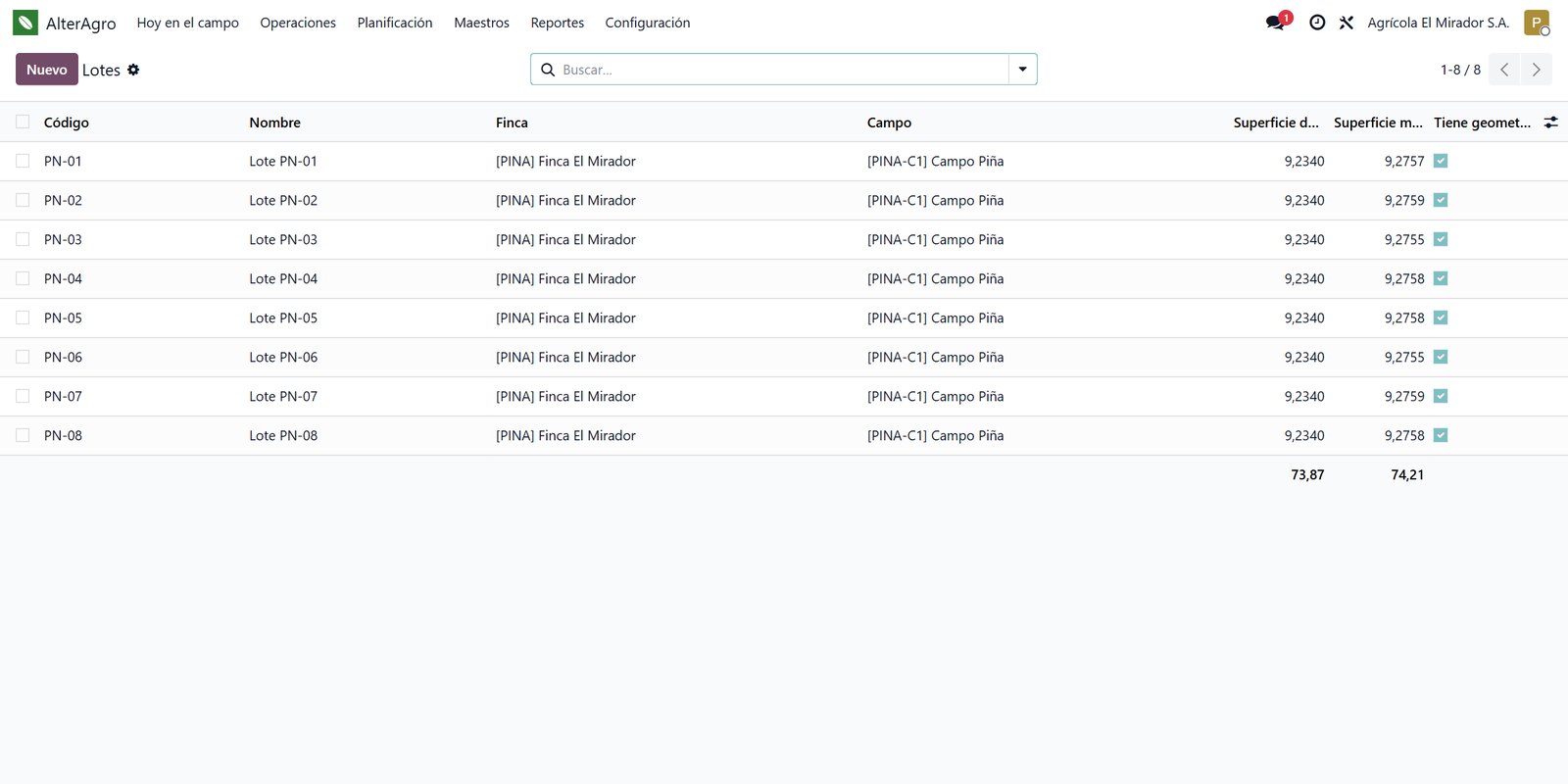1568x784 pixels.
Task: Open the chat messages icon with notification
Action: coord(1276,22)
